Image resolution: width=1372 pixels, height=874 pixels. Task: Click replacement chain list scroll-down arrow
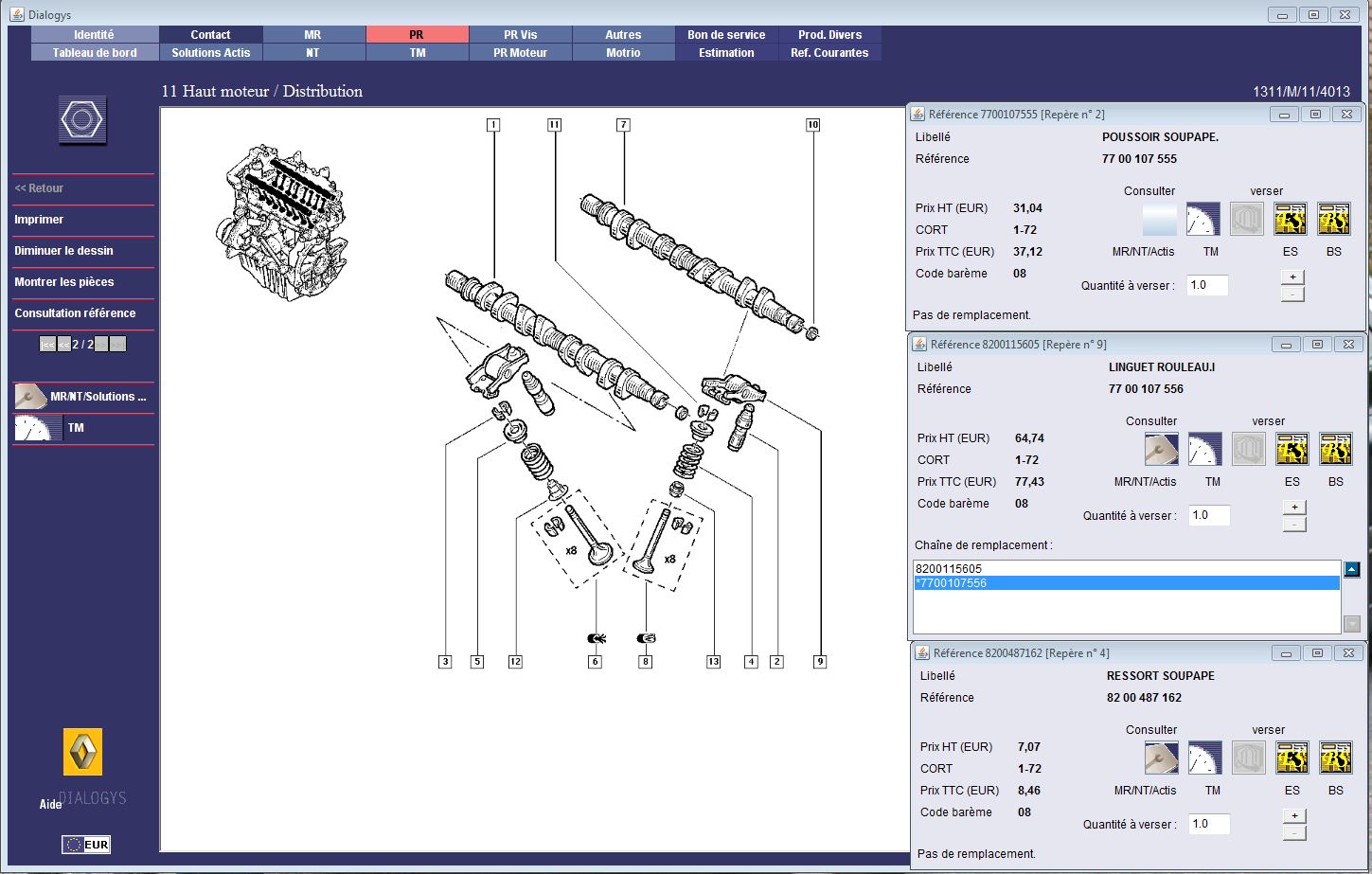1352,623
